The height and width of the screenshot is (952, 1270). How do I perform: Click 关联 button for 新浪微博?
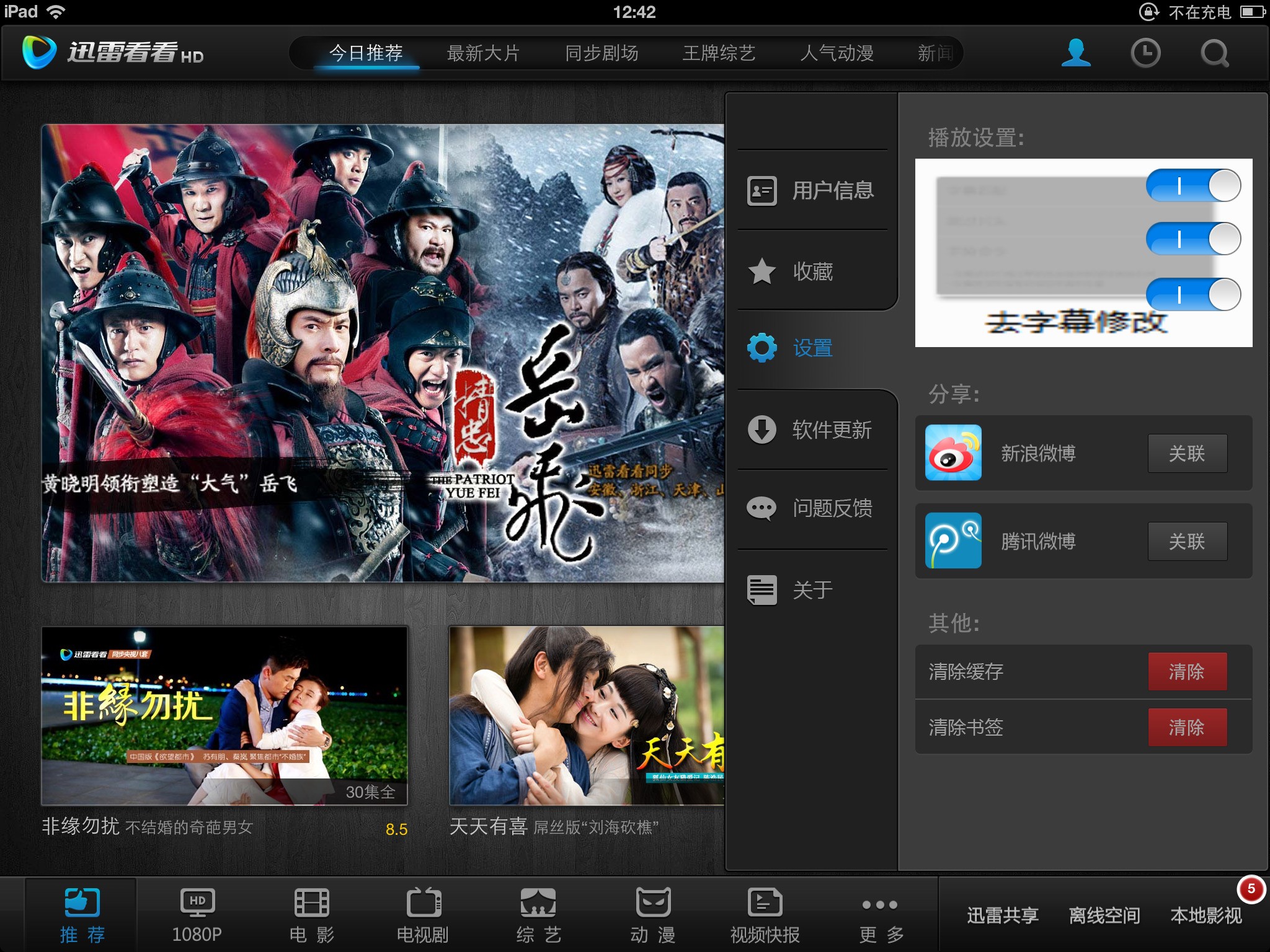[1187, 453]
